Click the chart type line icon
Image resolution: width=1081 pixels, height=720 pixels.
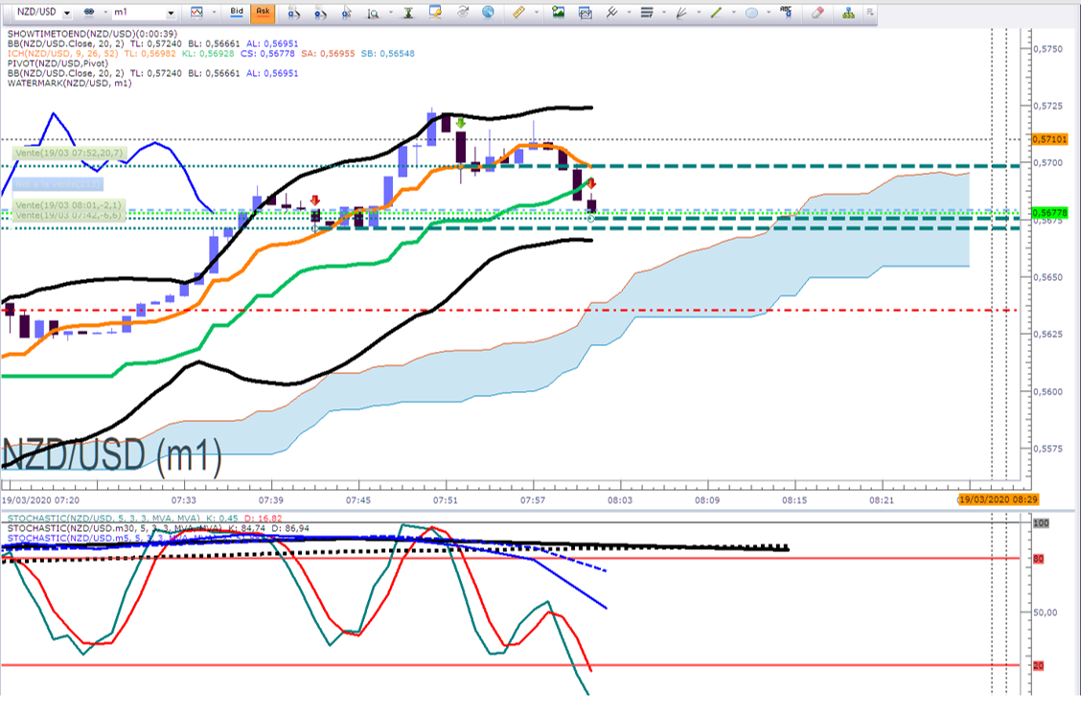(x=197, y=12)
